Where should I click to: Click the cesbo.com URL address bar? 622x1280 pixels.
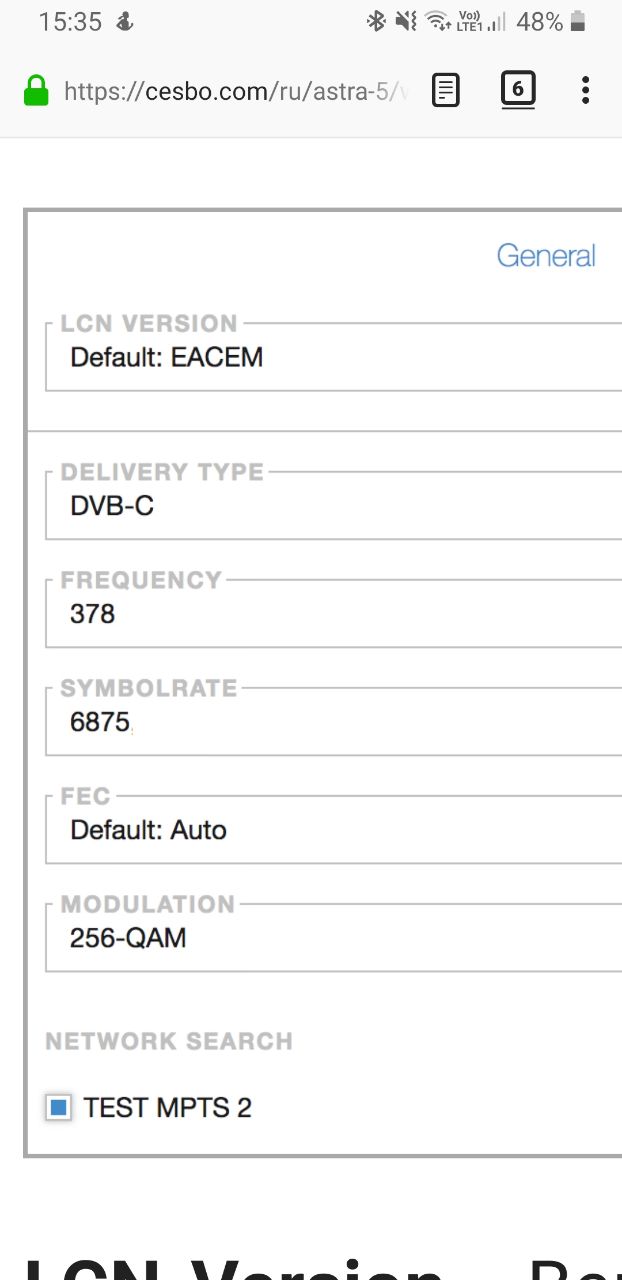click(237, 92)
